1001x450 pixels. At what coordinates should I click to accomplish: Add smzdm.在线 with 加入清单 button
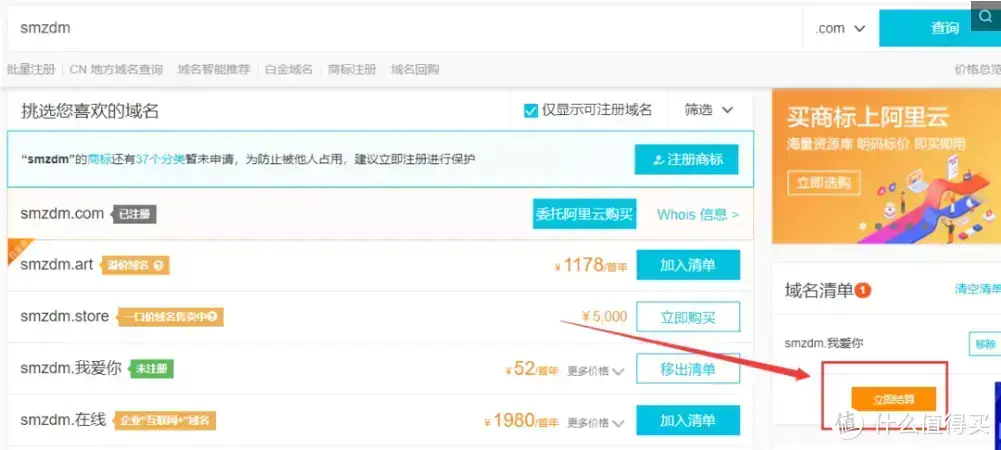pyautogui.click(x=688, y=421)
